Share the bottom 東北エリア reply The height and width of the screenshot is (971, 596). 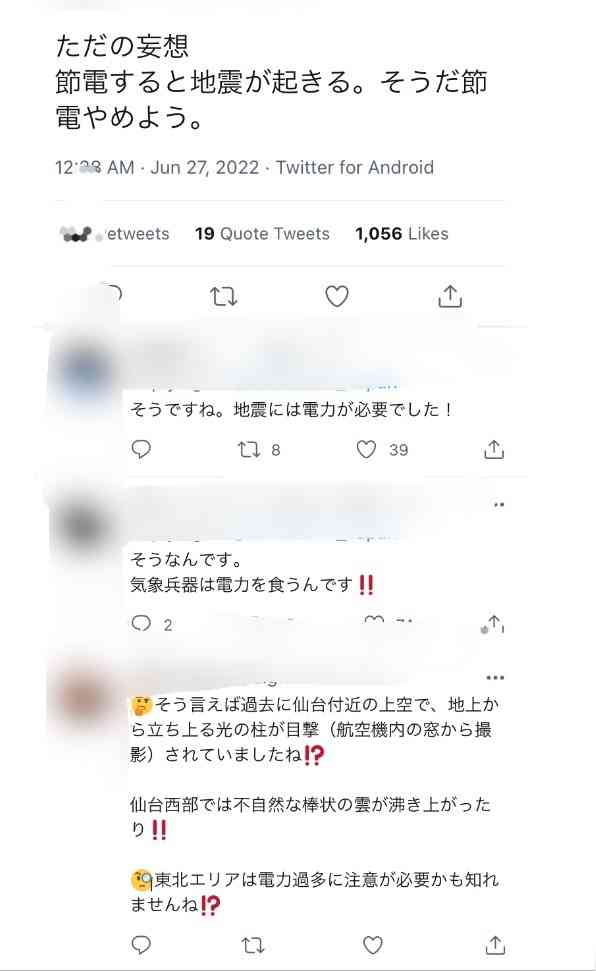point(494,945)
